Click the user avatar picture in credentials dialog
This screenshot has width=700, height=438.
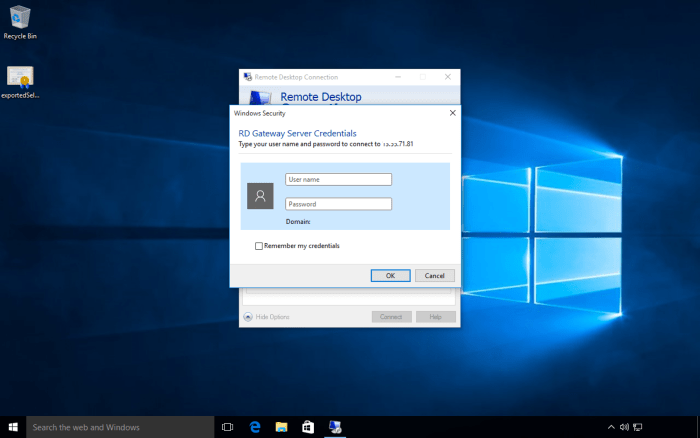[x=260, y=196]
